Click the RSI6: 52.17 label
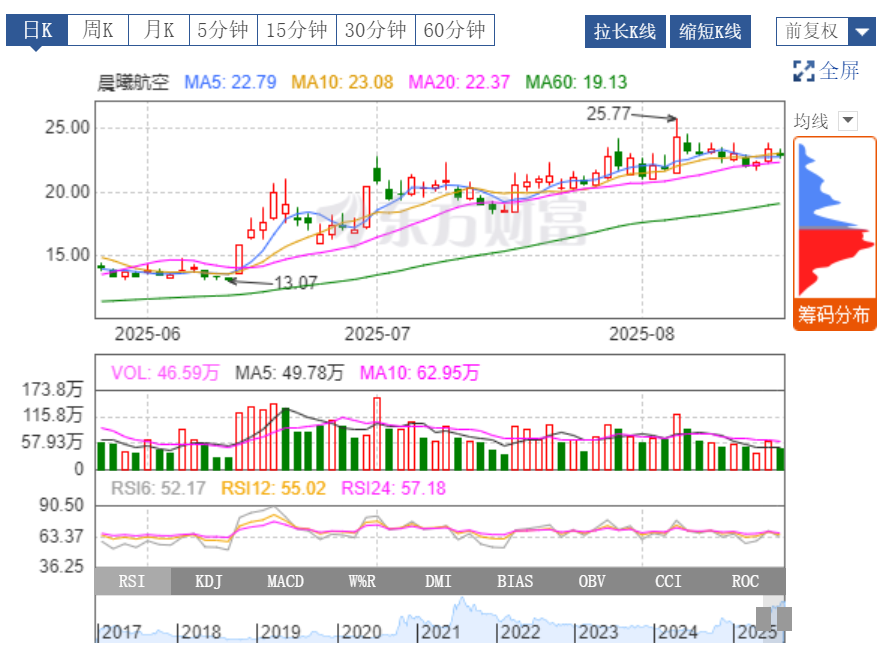This screenshot has height=651, width=885. click(x=158, y=488)
